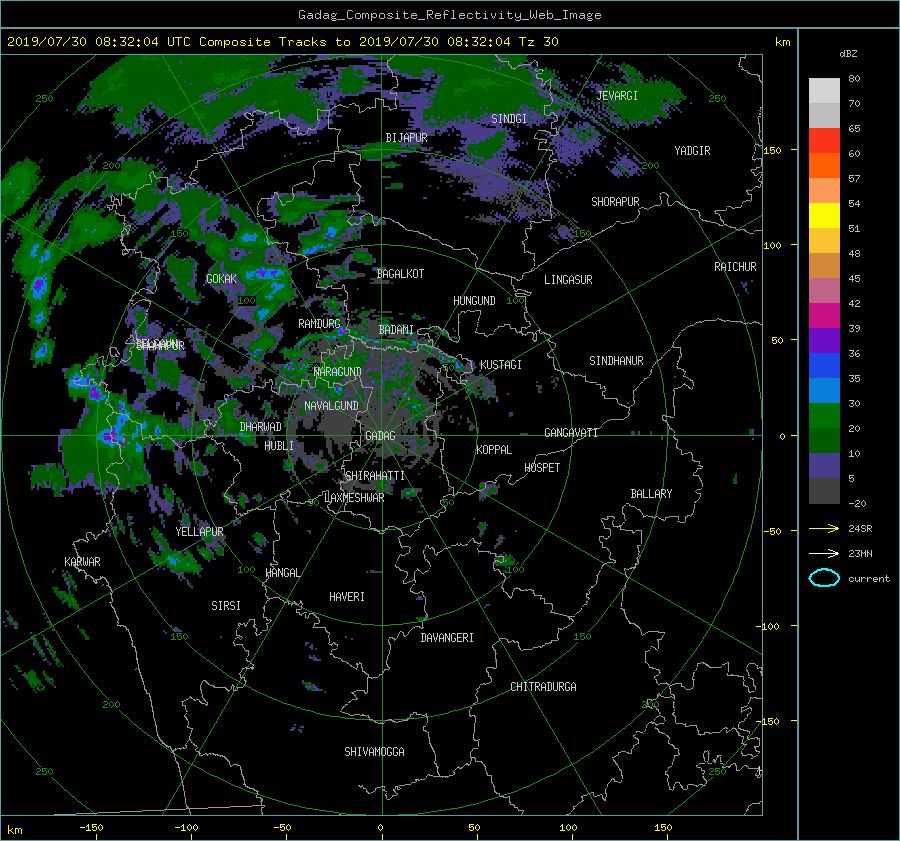
Task: Select the YELLAPUR city label
Action: click(199, 532)
